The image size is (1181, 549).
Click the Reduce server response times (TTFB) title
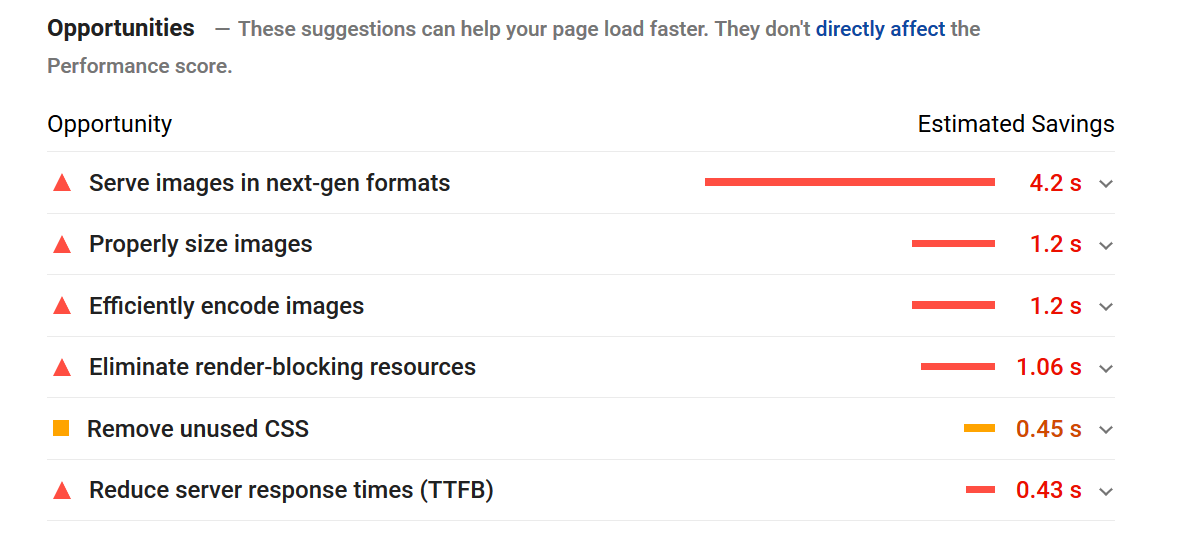point(291,491)
